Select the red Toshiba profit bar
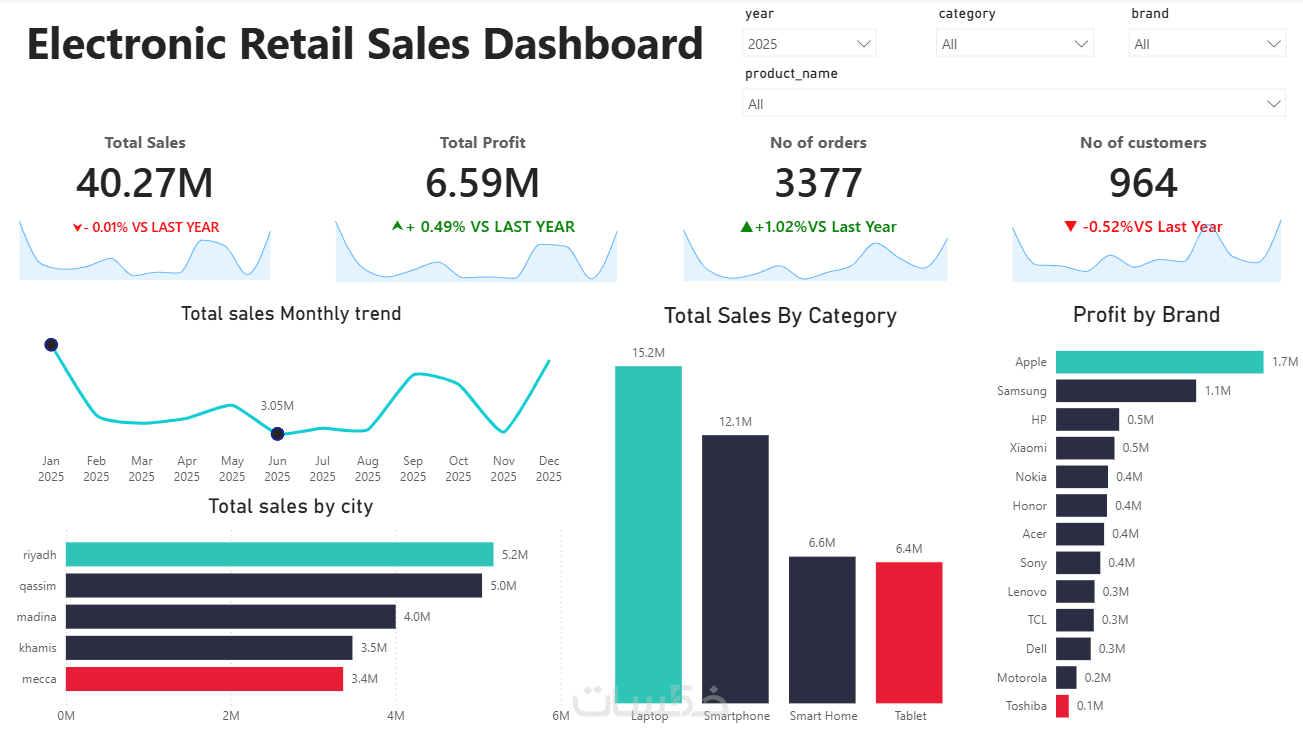The width and height of the screenshot is (1303, 732). 1062,706
